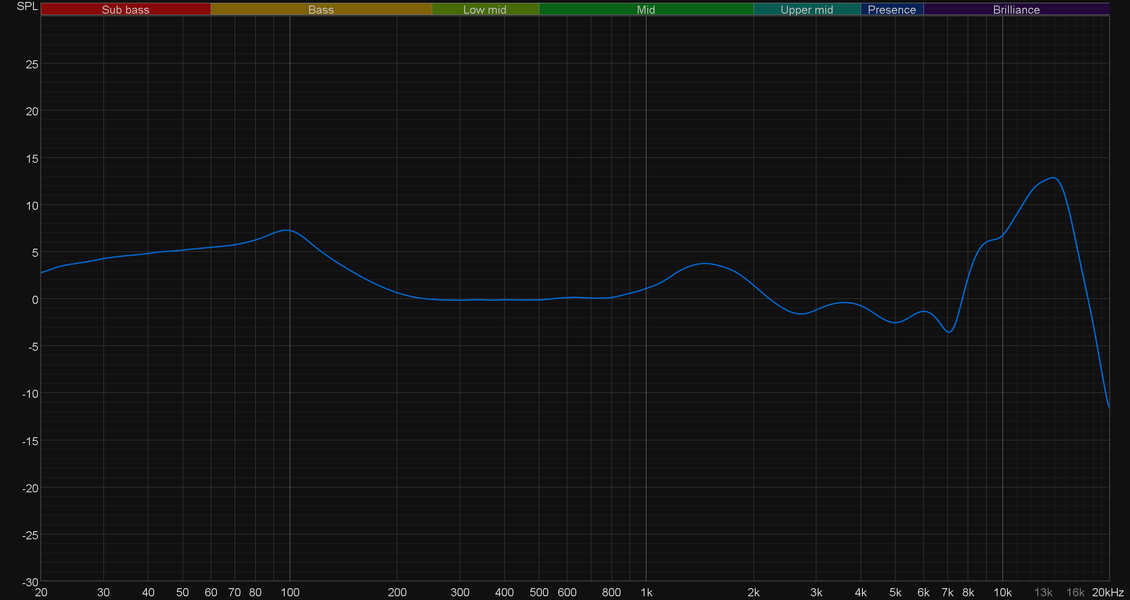Click the 16k frequency label

pyautogui.click(x=1075, y=592)
